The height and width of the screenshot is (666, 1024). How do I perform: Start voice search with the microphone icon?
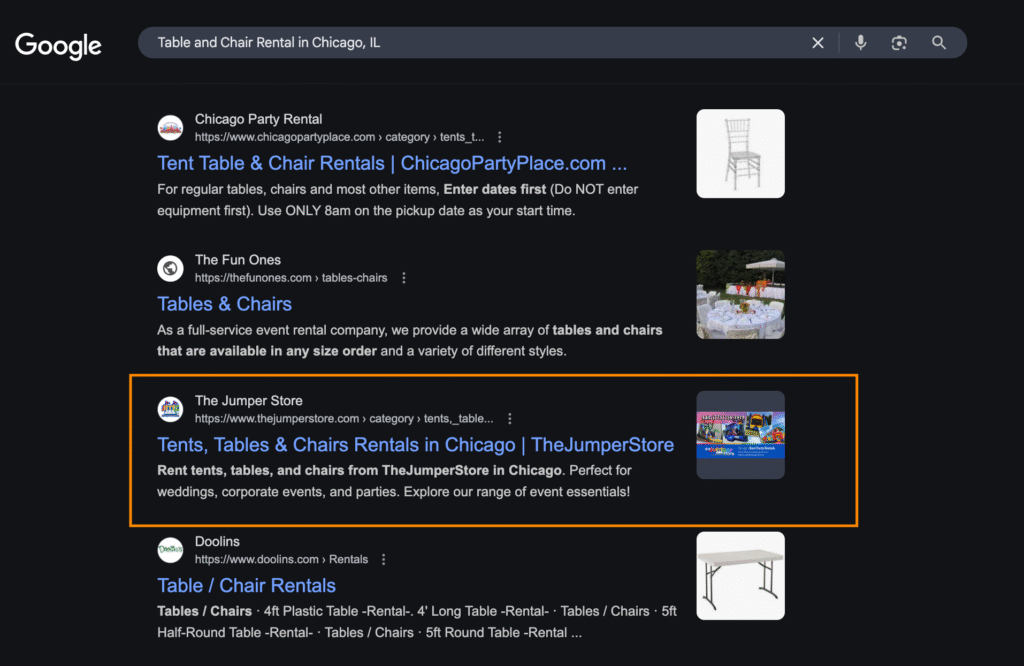click(861, 43)
